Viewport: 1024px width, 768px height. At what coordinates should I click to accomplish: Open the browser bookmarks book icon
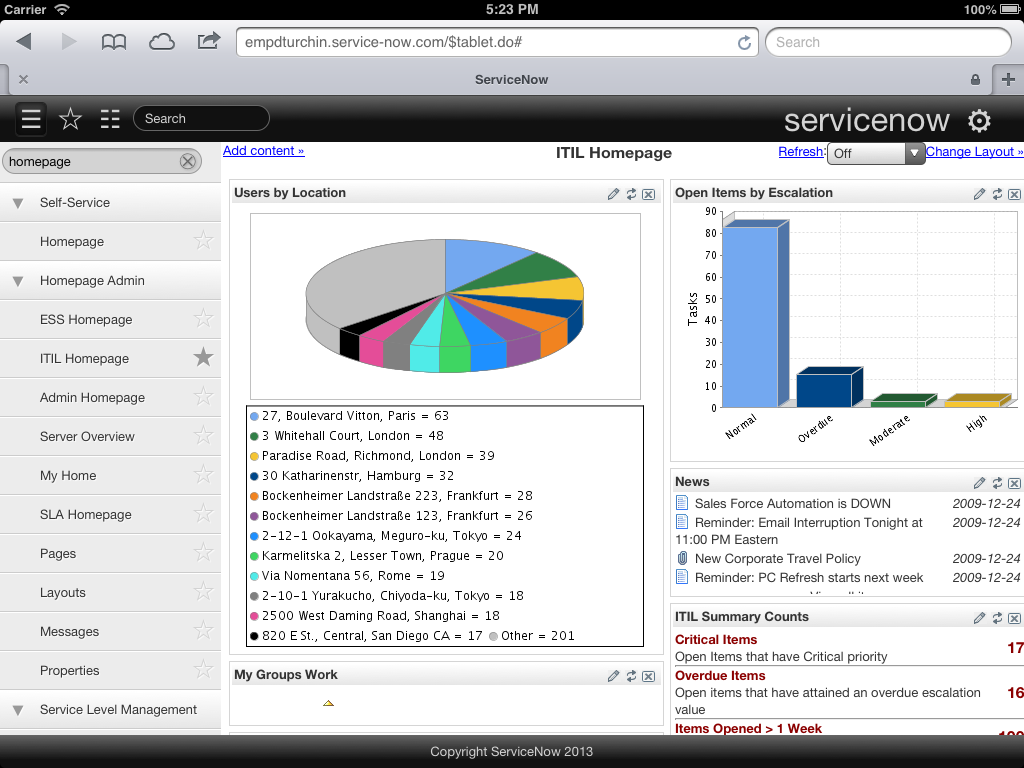tap(114, 42)
